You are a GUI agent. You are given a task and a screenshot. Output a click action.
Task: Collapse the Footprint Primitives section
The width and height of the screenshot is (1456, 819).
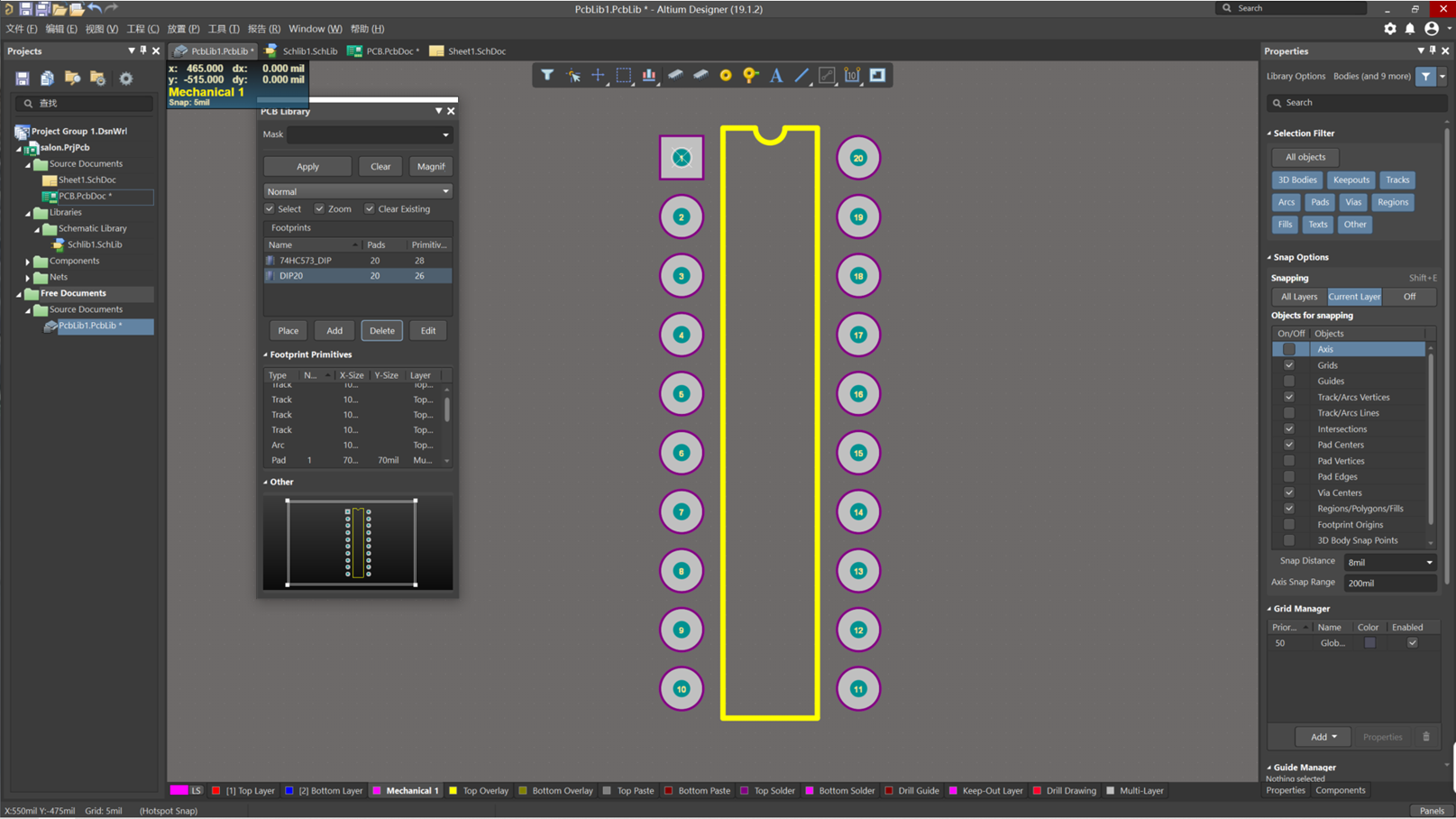tap(265, 355)
